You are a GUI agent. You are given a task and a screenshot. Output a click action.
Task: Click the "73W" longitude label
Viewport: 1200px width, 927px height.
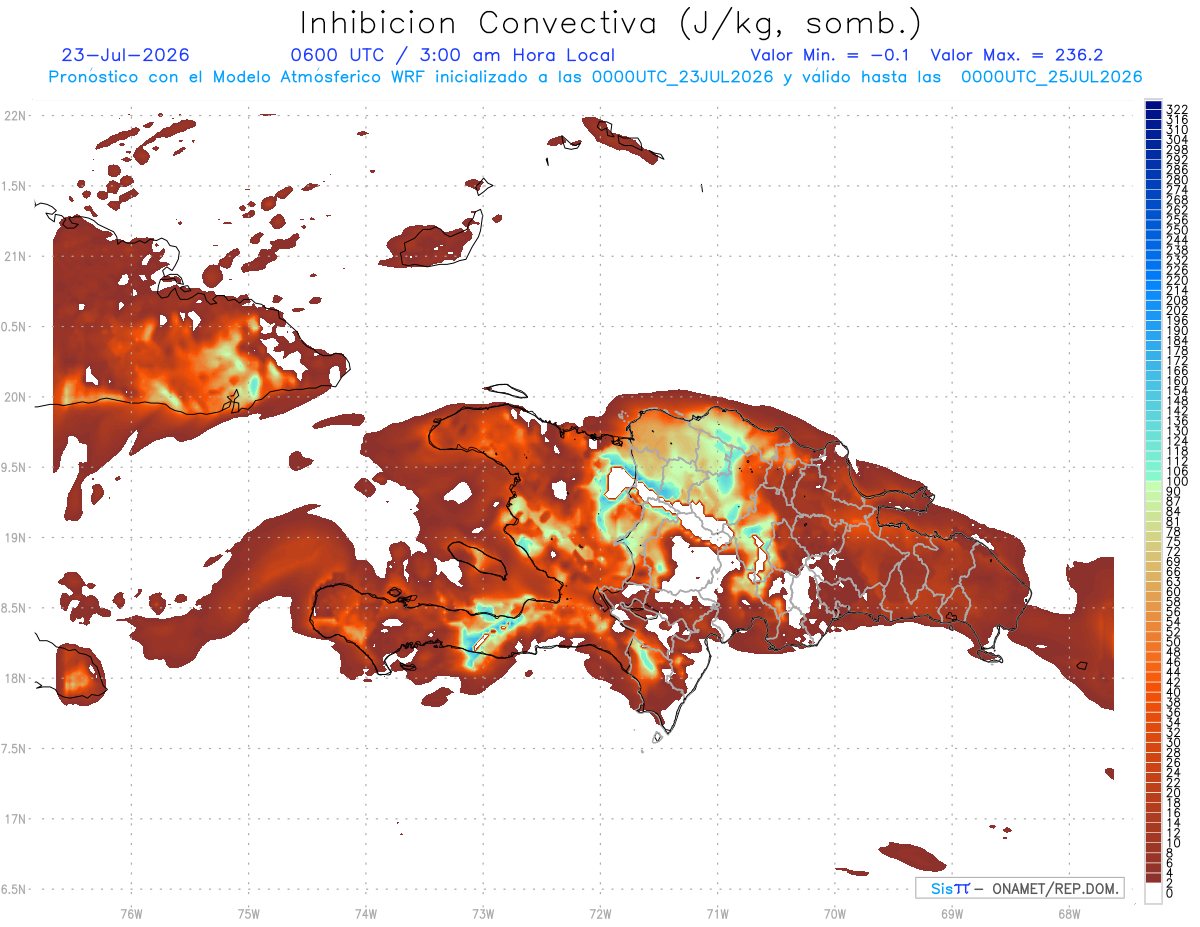click(483, 913)
